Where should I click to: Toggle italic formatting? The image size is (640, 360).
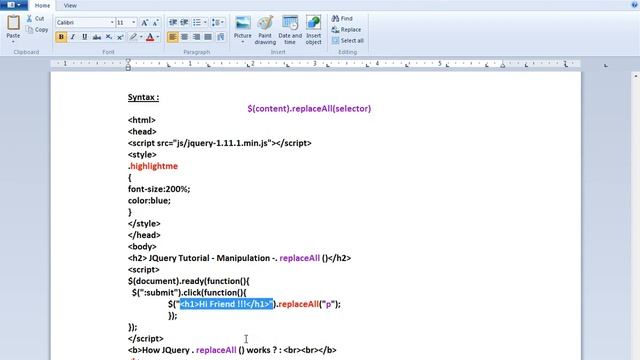click(73, 37)
